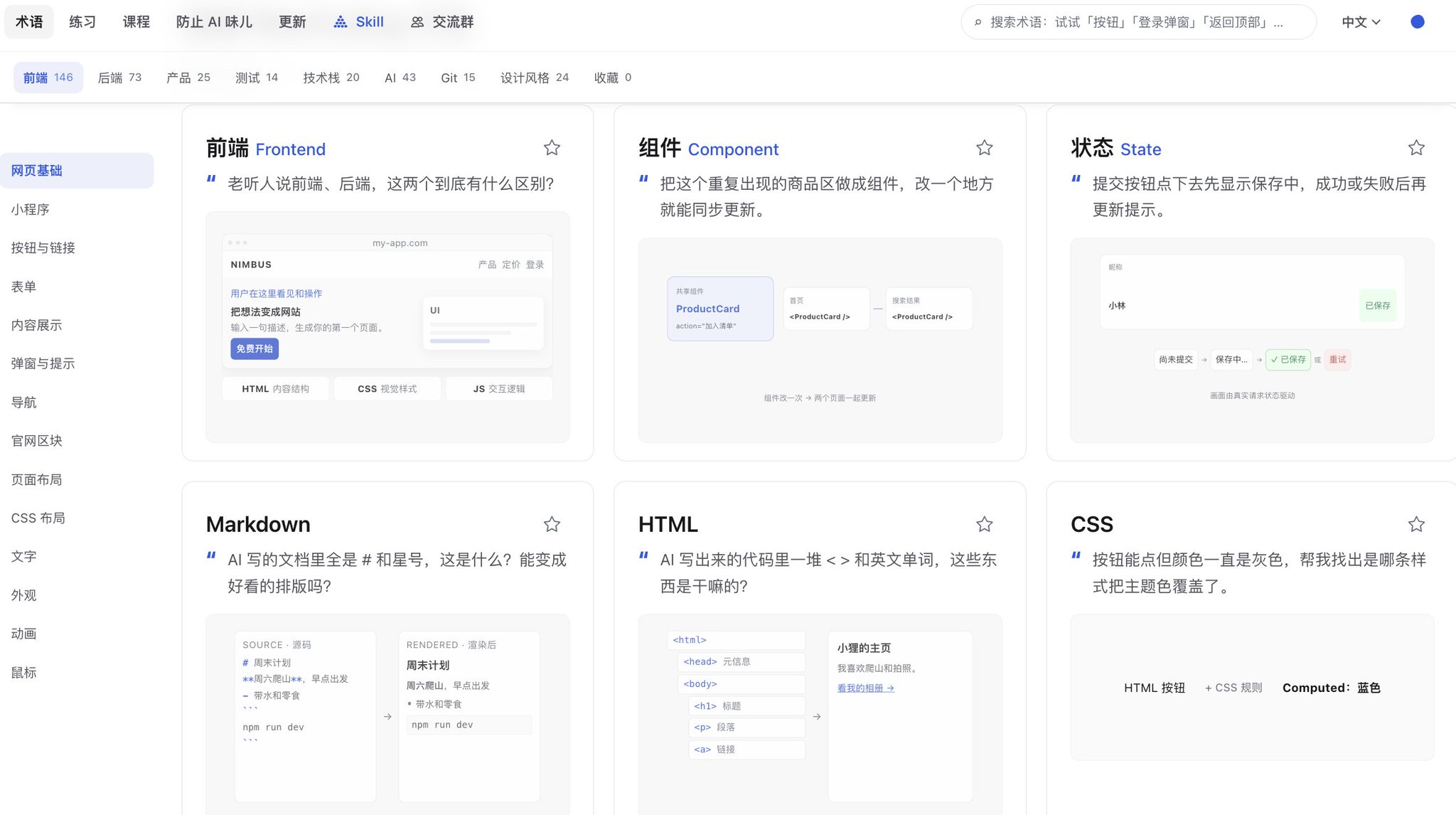Favorite the 组件 Component card star
The image size is (1456, 815).
pyautogui.click(x=984, y=148)
